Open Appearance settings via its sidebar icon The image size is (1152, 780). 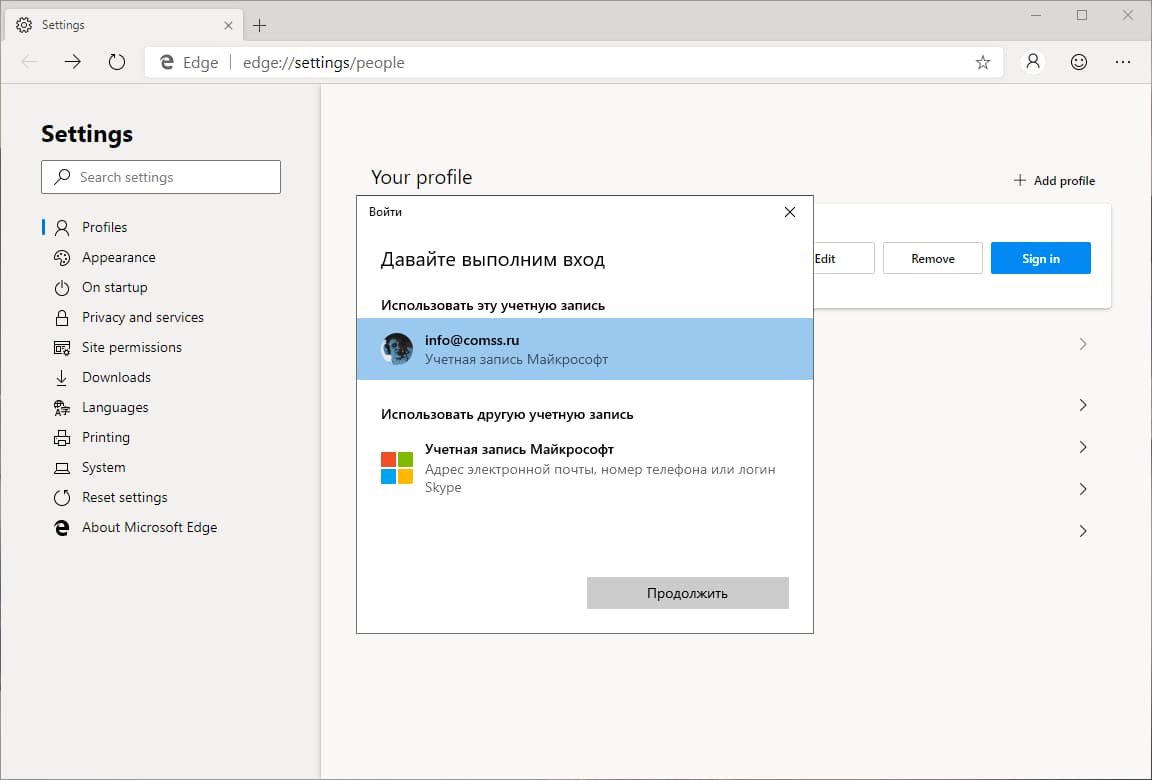[x=62, y=257]
